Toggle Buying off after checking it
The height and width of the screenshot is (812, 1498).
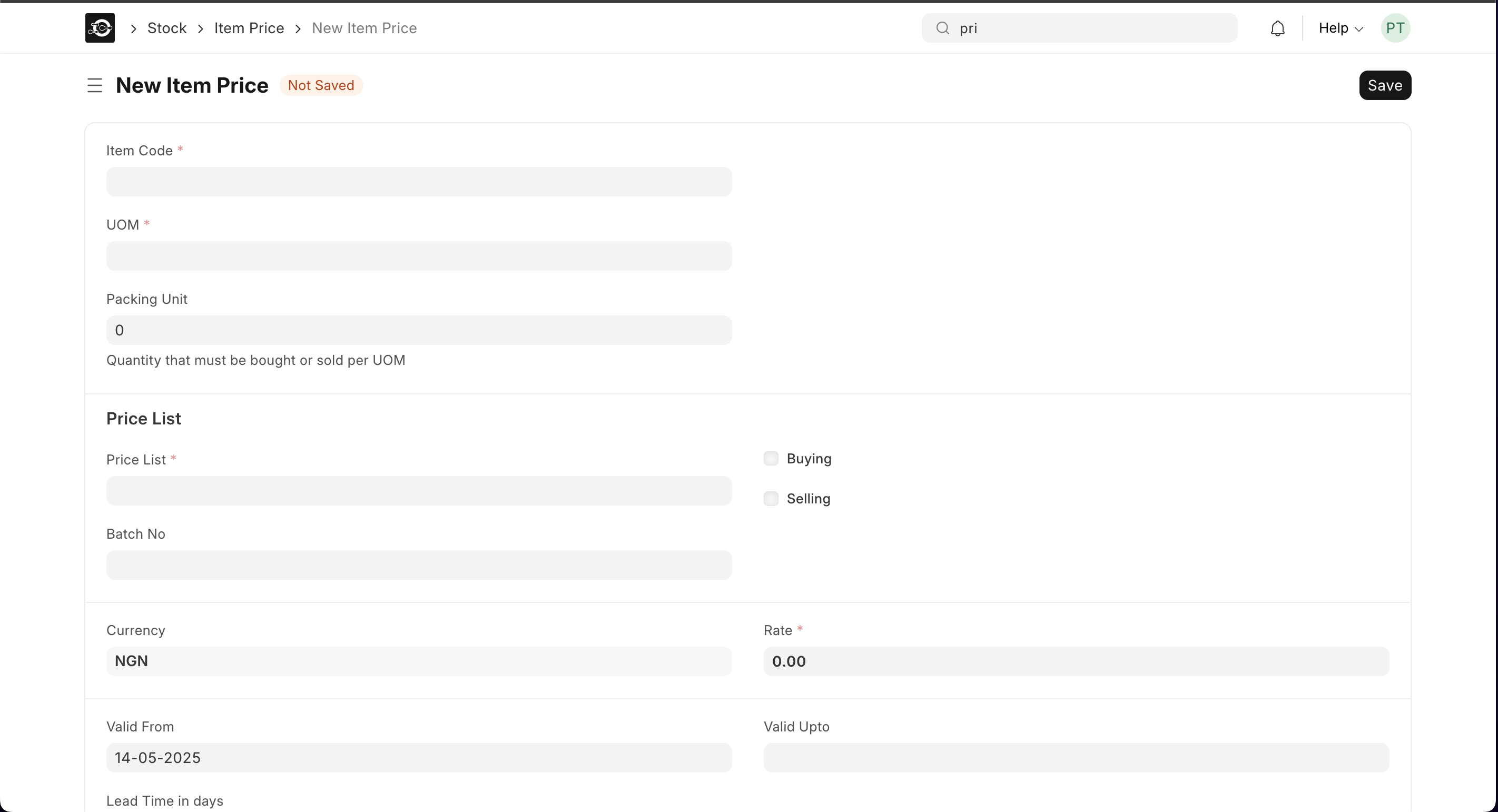(771, 458)
